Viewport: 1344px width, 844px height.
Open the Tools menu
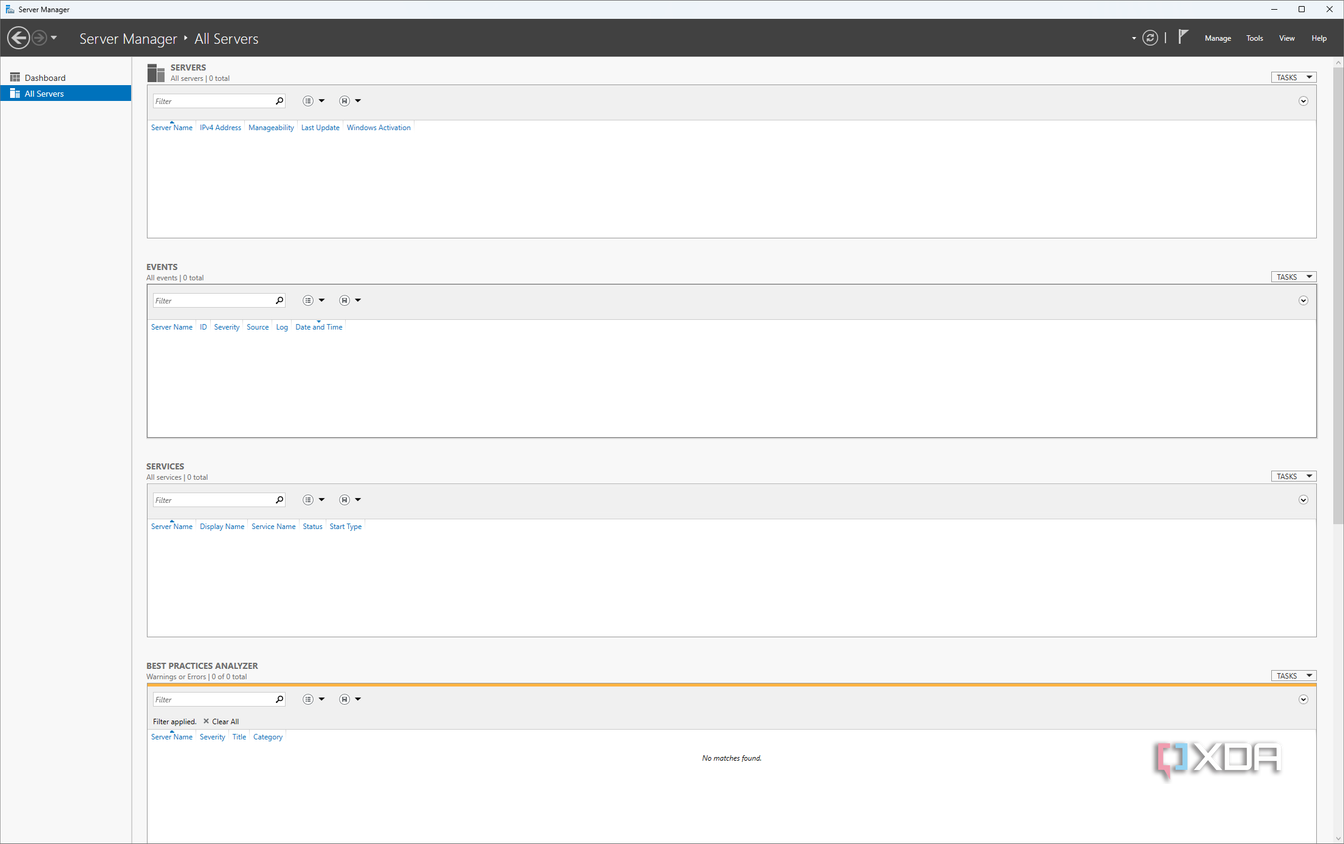[x=1254, y=38]
